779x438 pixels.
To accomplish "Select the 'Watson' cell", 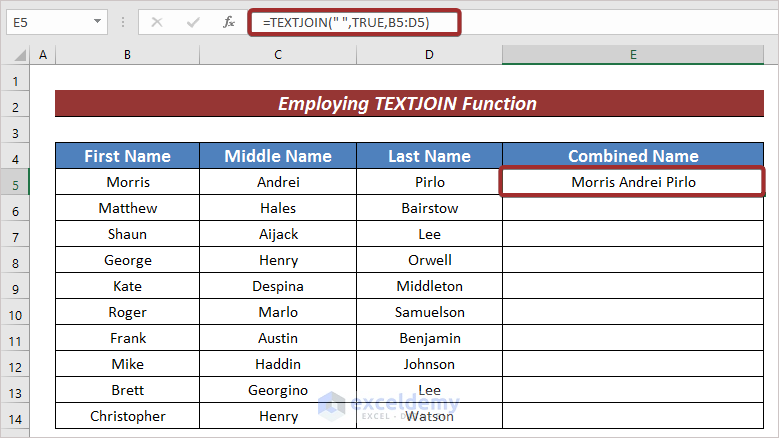I will click(429, 416).
